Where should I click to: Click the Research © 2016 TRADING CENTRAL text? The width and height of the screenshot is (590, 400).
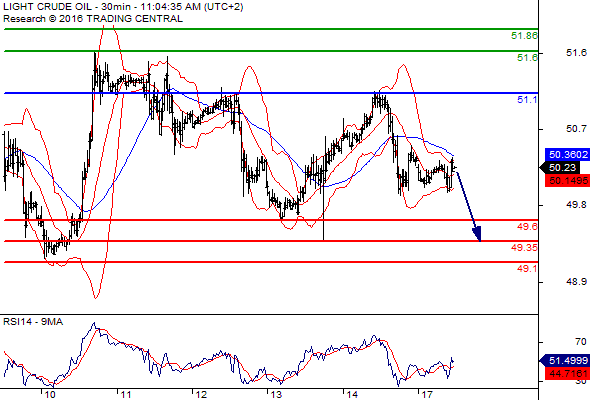(93, 19)
